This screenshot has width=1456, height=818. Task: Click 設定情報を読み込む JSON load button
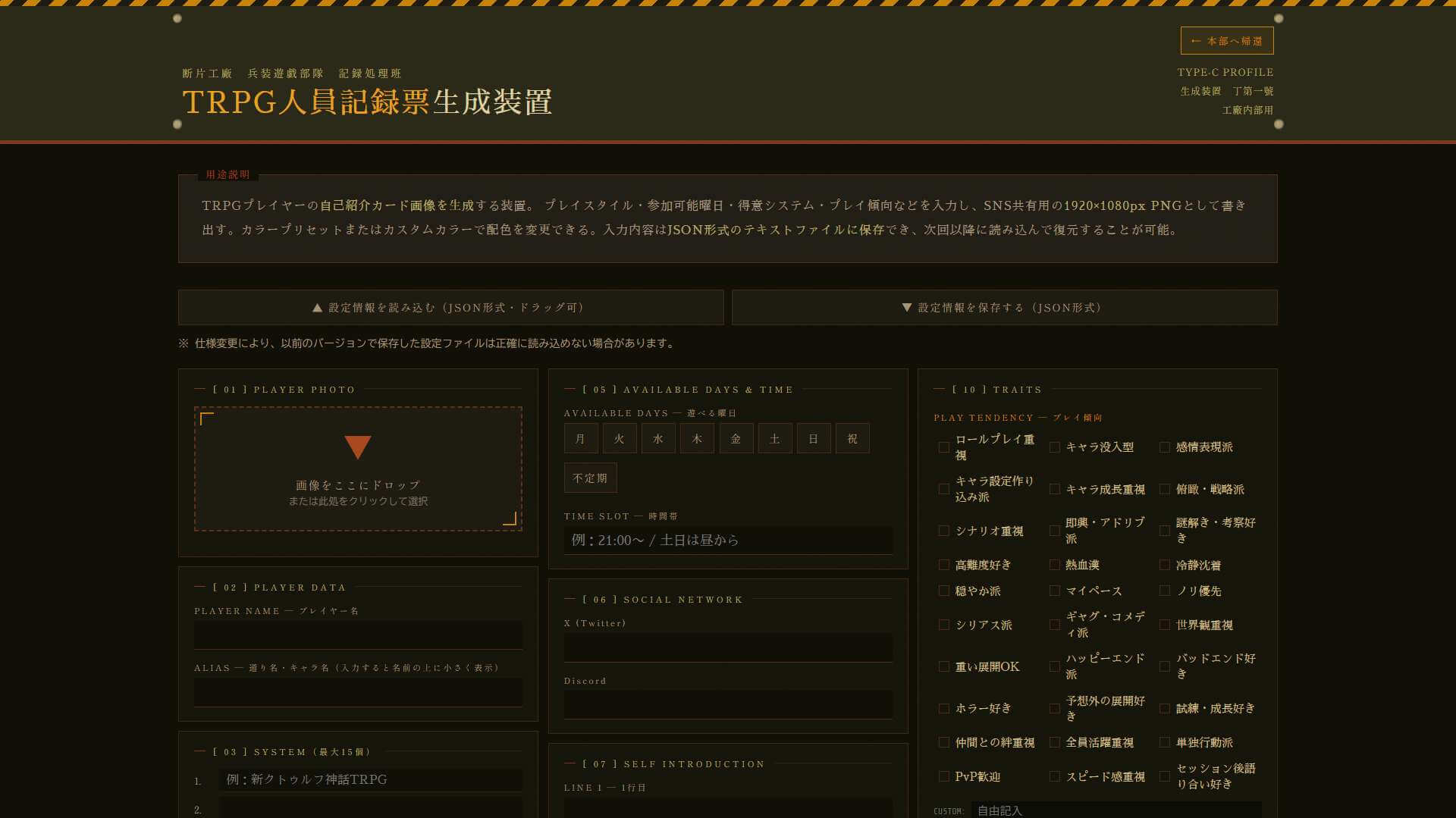tap(450, 308)
